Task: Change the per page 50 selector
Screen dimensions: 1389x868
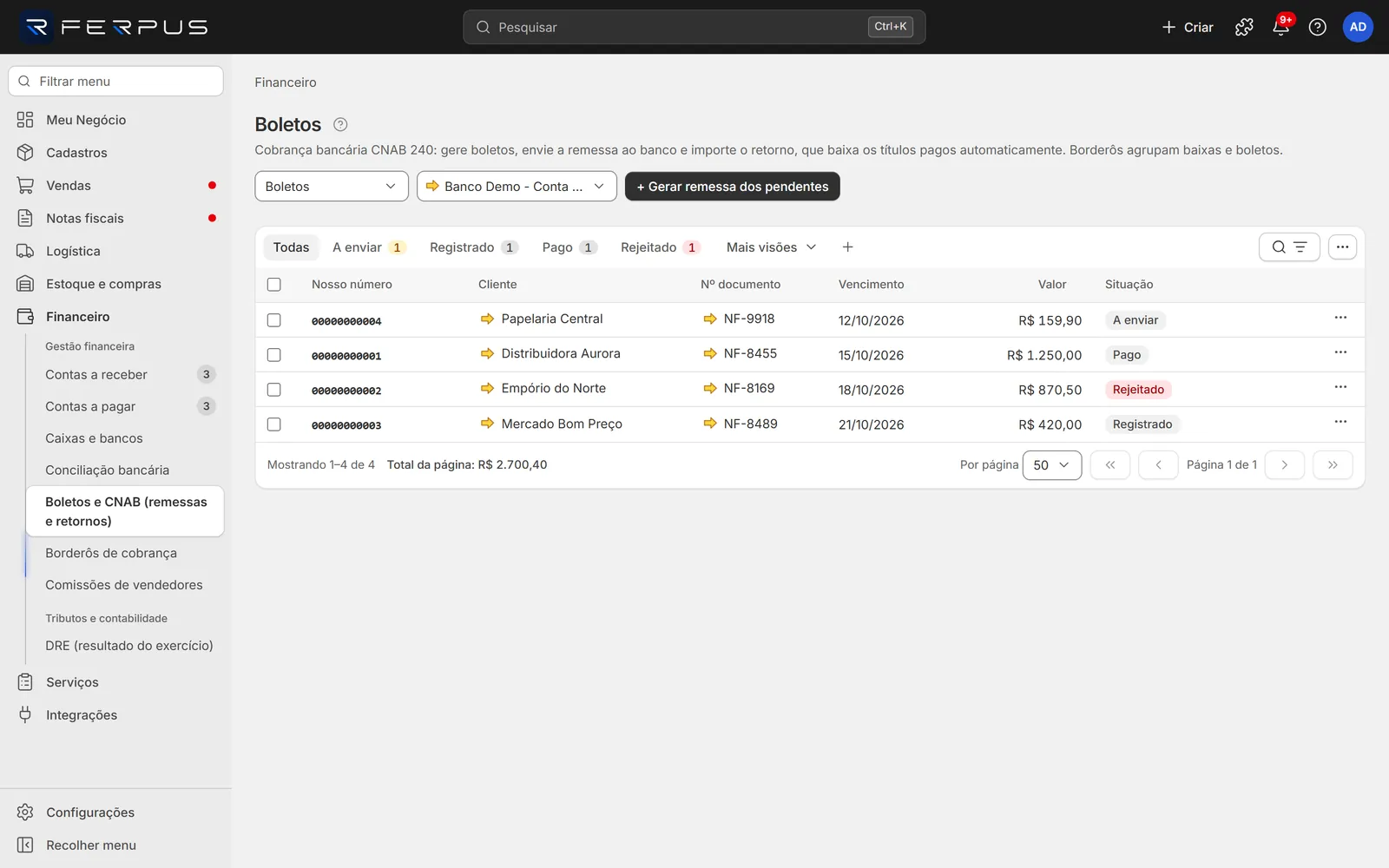Action: tap(1052, 465)
